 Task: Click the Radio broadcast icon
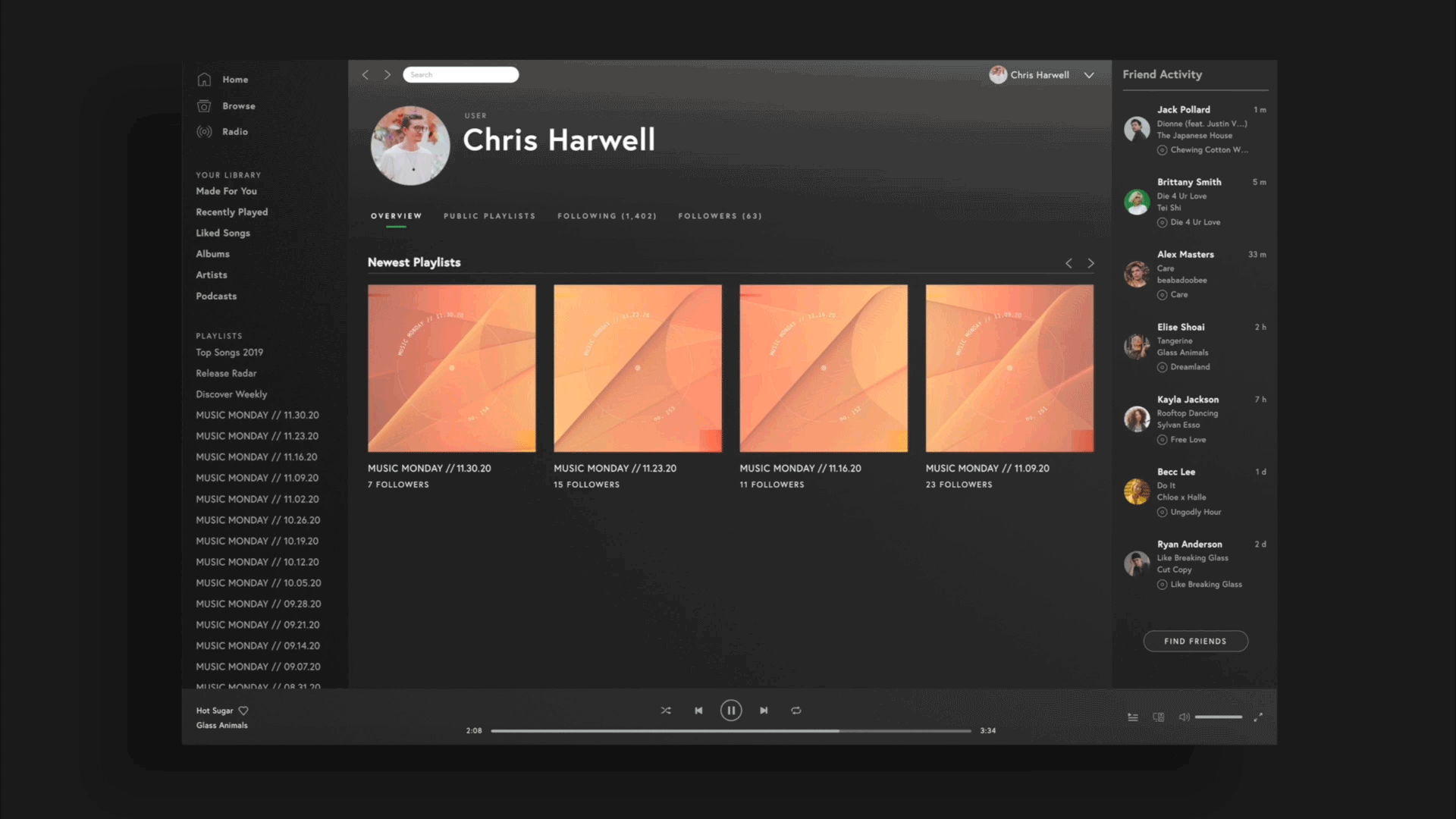[x=204, y=132]
